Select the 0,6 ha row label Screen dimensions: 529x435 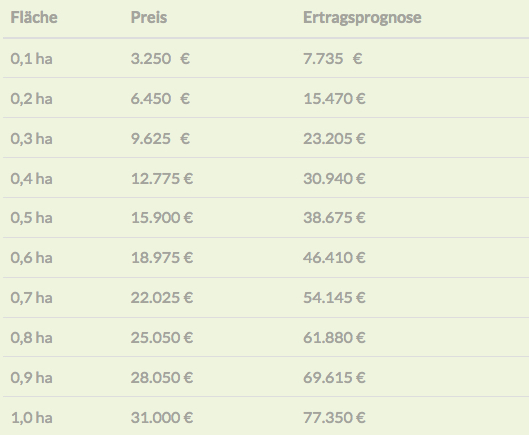31,257
